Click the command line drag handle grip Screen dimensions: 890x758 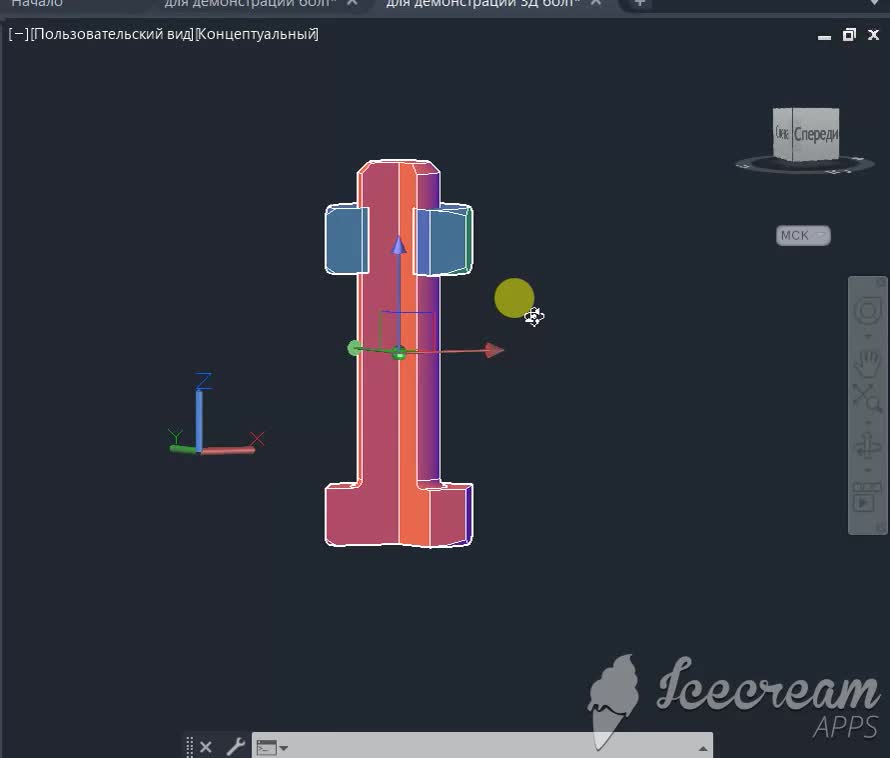coord(190,747)
